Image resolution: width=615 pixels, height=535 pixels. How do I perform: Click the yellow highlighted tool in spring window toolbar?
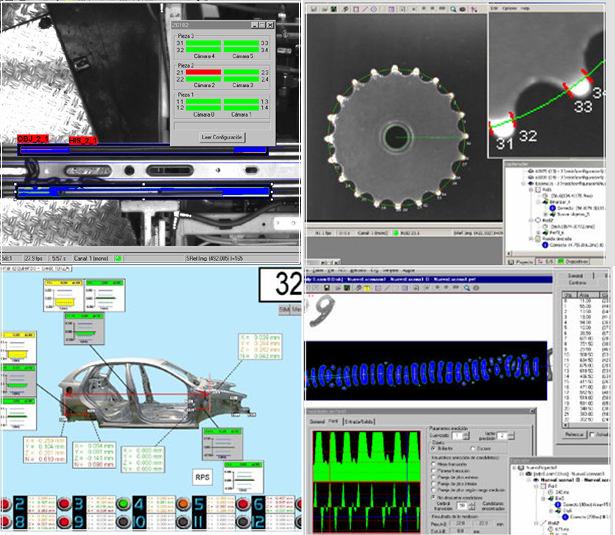pos(368,288)
